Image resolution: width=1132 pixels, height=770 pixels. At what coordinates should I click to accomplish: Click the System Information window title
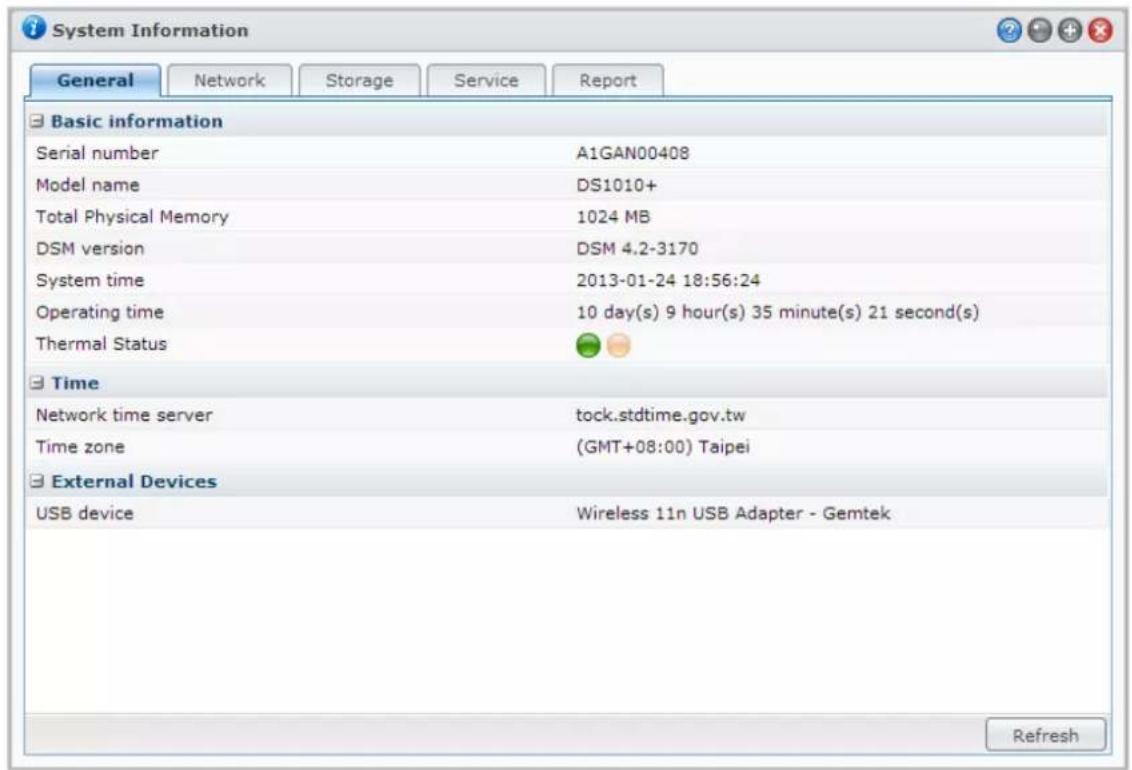[150, 30]
